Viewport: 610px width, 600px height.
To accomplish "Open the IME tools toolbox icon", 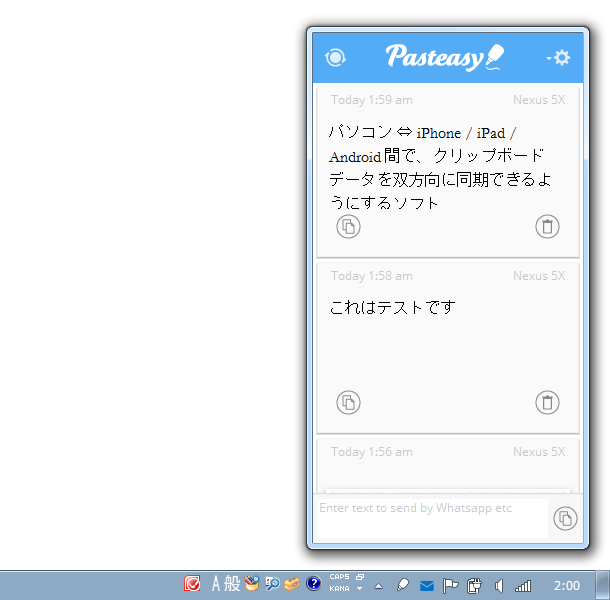I will click(x=292, y=584).
